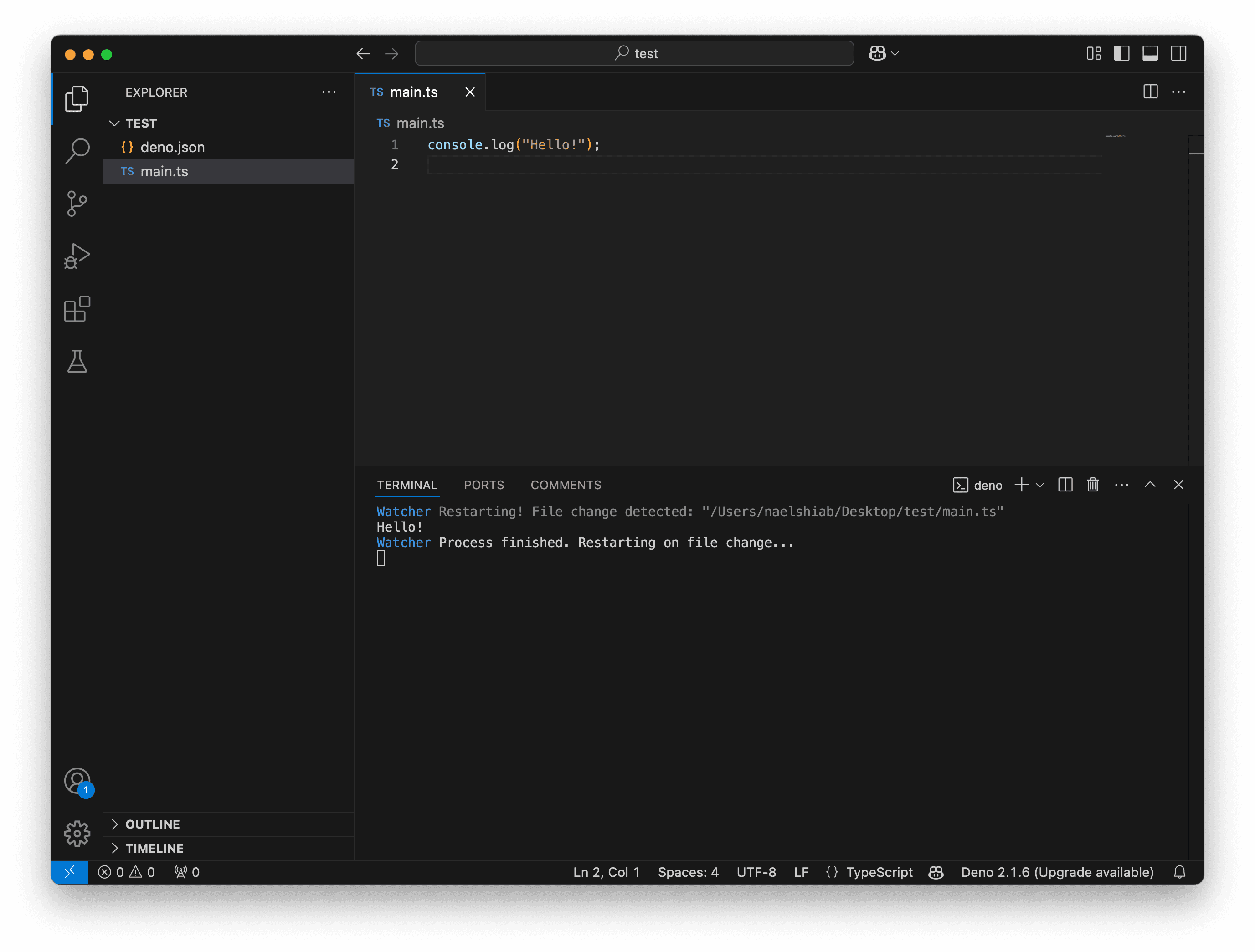Click the console.log code on line 1
The image size is (1255, 952).
[514, 144]
